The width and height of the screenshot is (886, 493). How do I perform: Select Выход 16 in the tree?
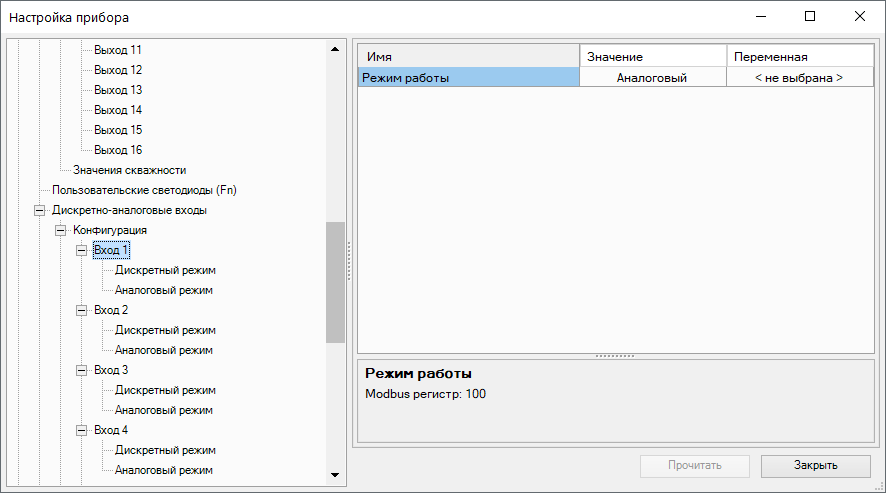[x=118, y=150]
